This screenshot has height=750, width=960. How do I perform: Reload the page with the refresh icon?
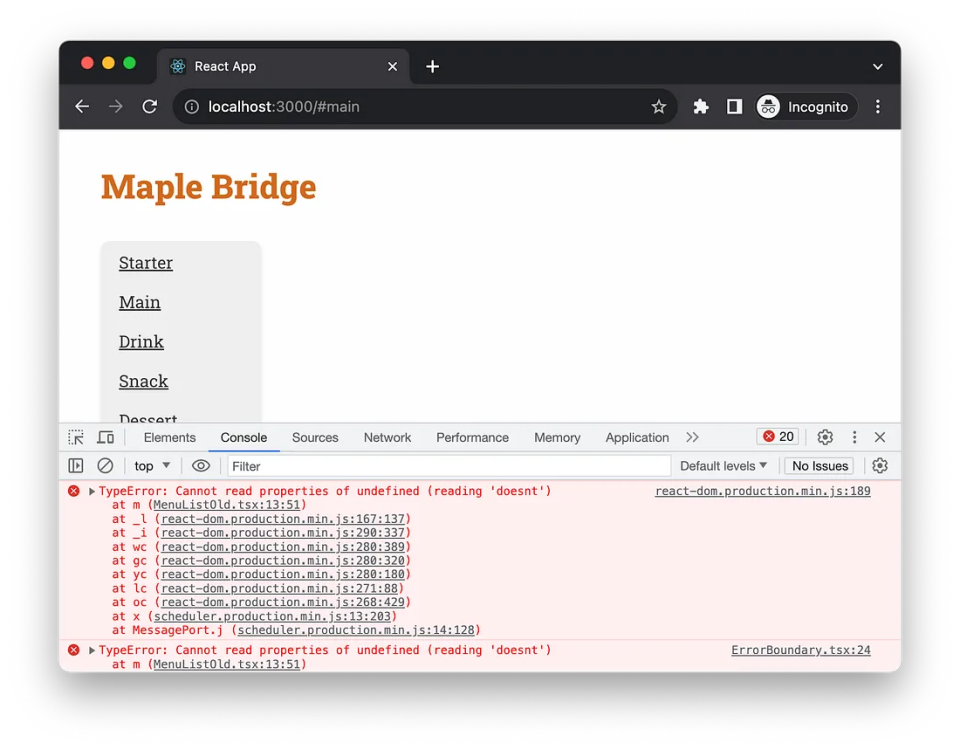150,107
